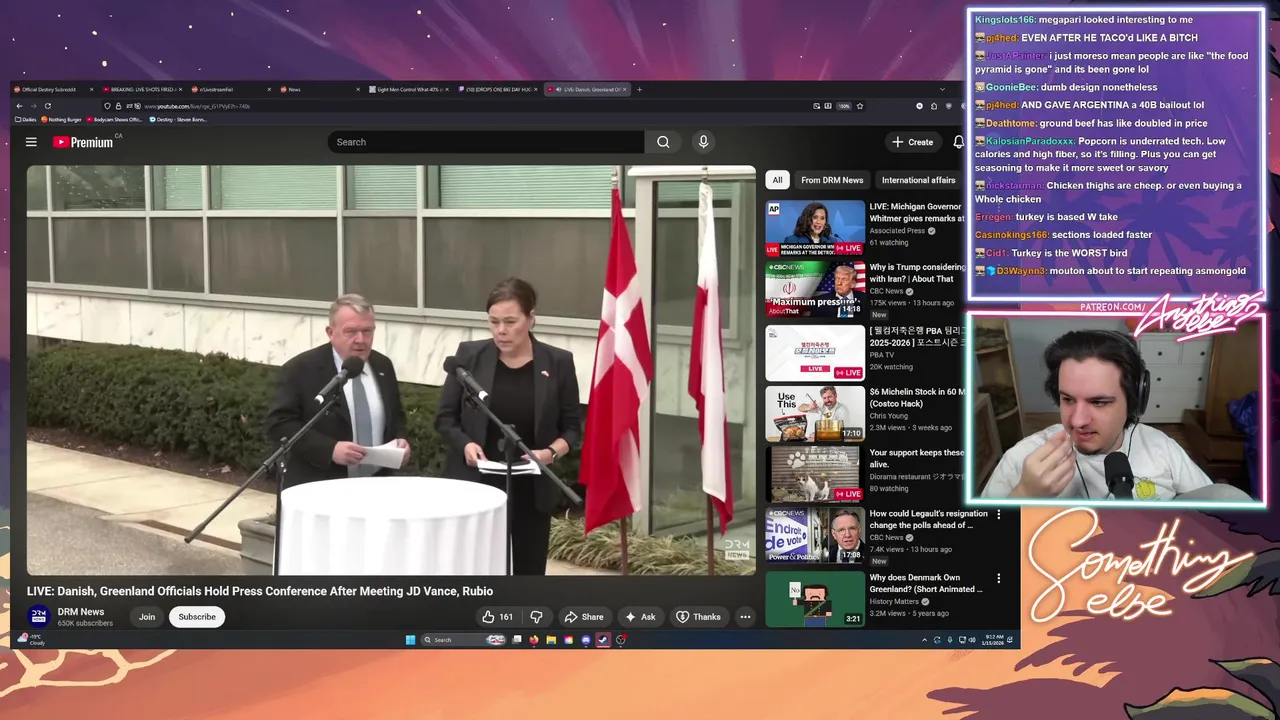The image size is (1280, 720).
Task: Switch to DROPS ON BIG DAY tab
Action: [x=497, y=89]
